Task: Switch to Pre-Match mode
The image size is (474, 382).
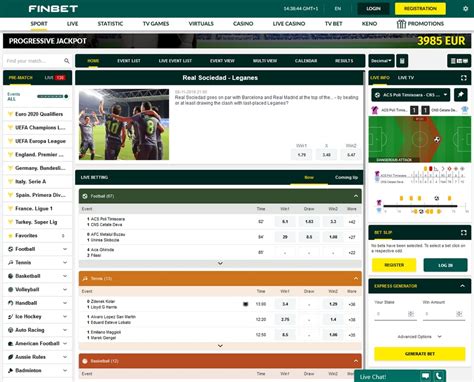Action: (x=21, y=78)
